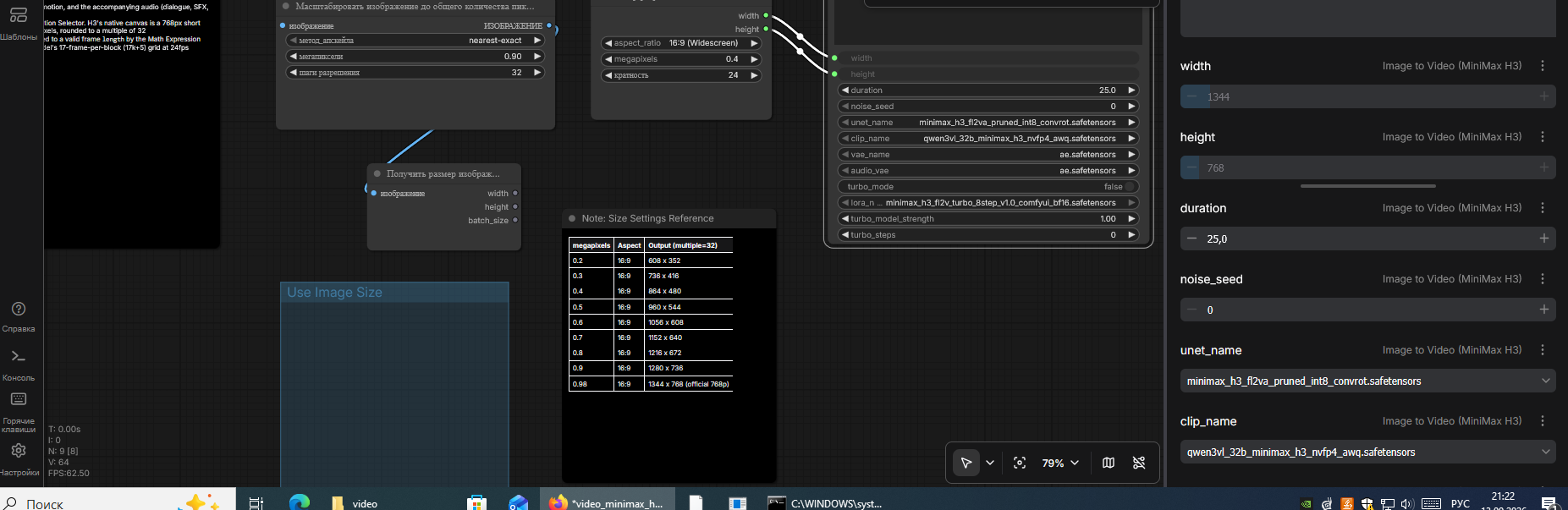The height and width of the screenshot is (510, 1568).
Task: Toggle collapse dot on Получить размер node
Action: tap(377, 173)
